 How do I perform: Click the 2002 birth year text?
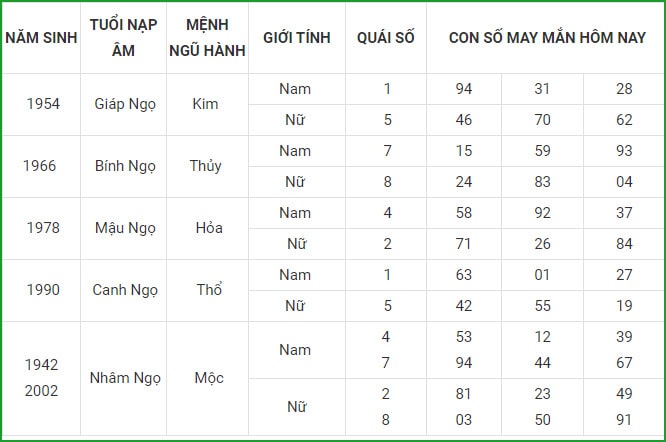(x=41, y=391)
